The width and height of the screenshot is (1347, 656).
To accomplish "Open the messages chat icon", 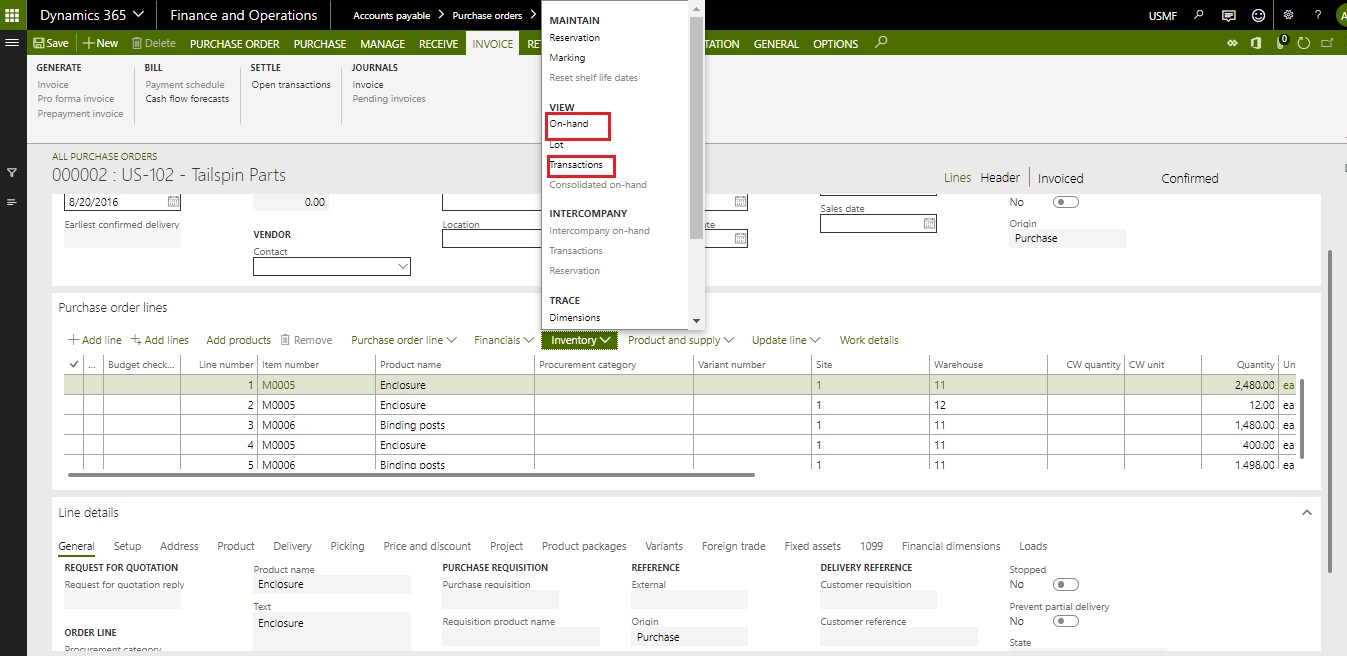I will pyautogui.click(x=1228, y=15).
